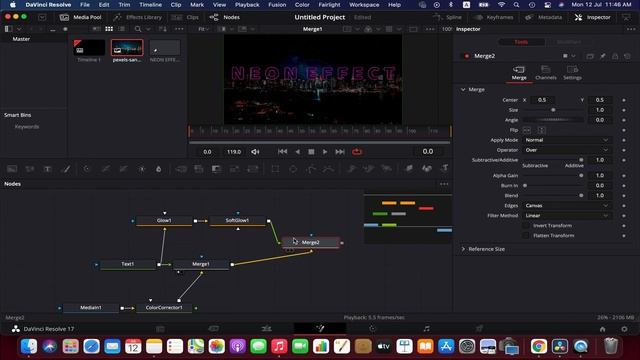Open the Apply Mode dropdown
This screenshot has height=360, width=640.
567,140
